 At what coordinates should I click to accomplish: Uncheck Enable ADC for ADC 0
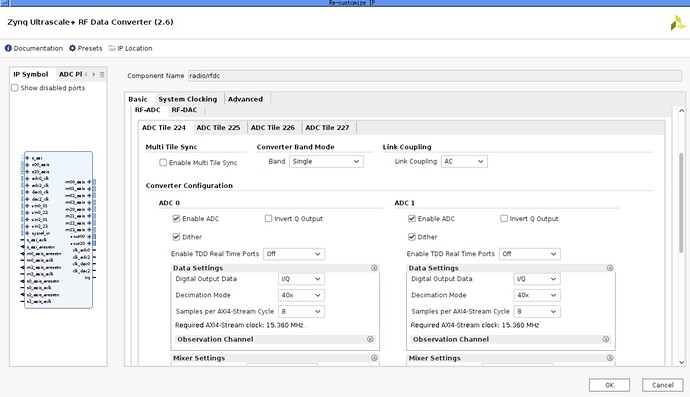coord(176,218)
